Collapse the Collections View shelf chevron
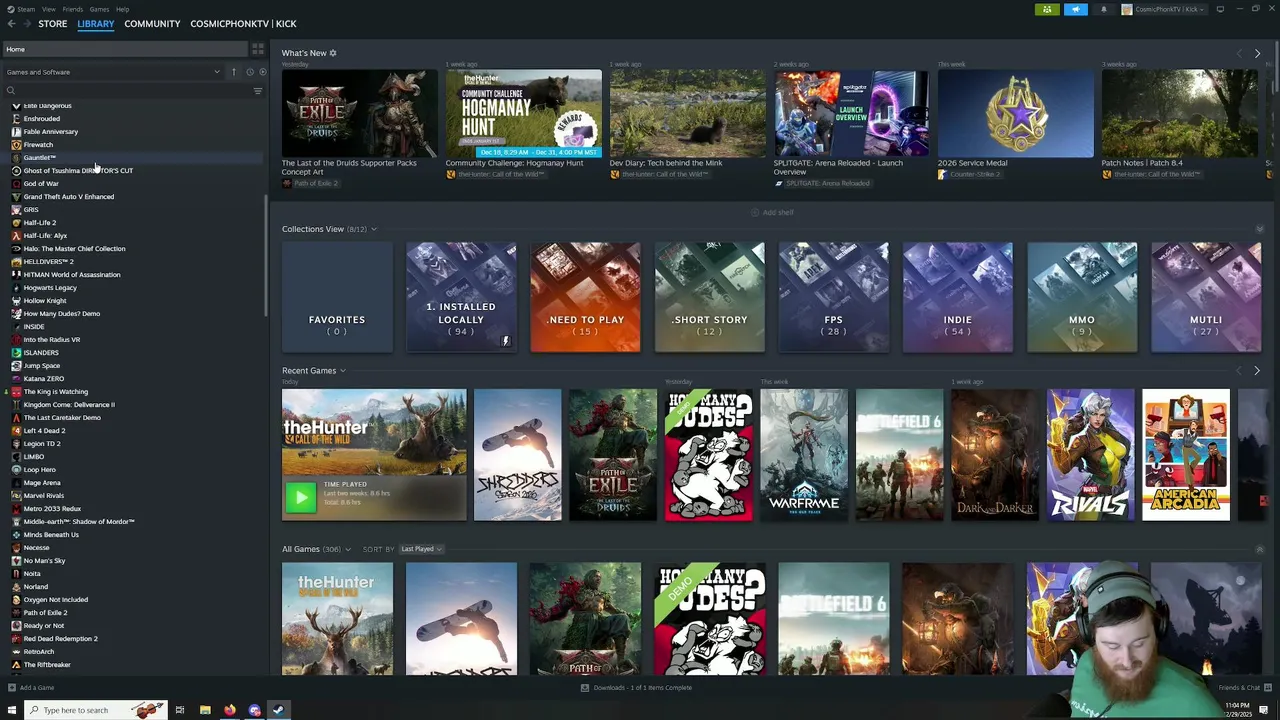 pyautogui.click(x=1259, y=229)
